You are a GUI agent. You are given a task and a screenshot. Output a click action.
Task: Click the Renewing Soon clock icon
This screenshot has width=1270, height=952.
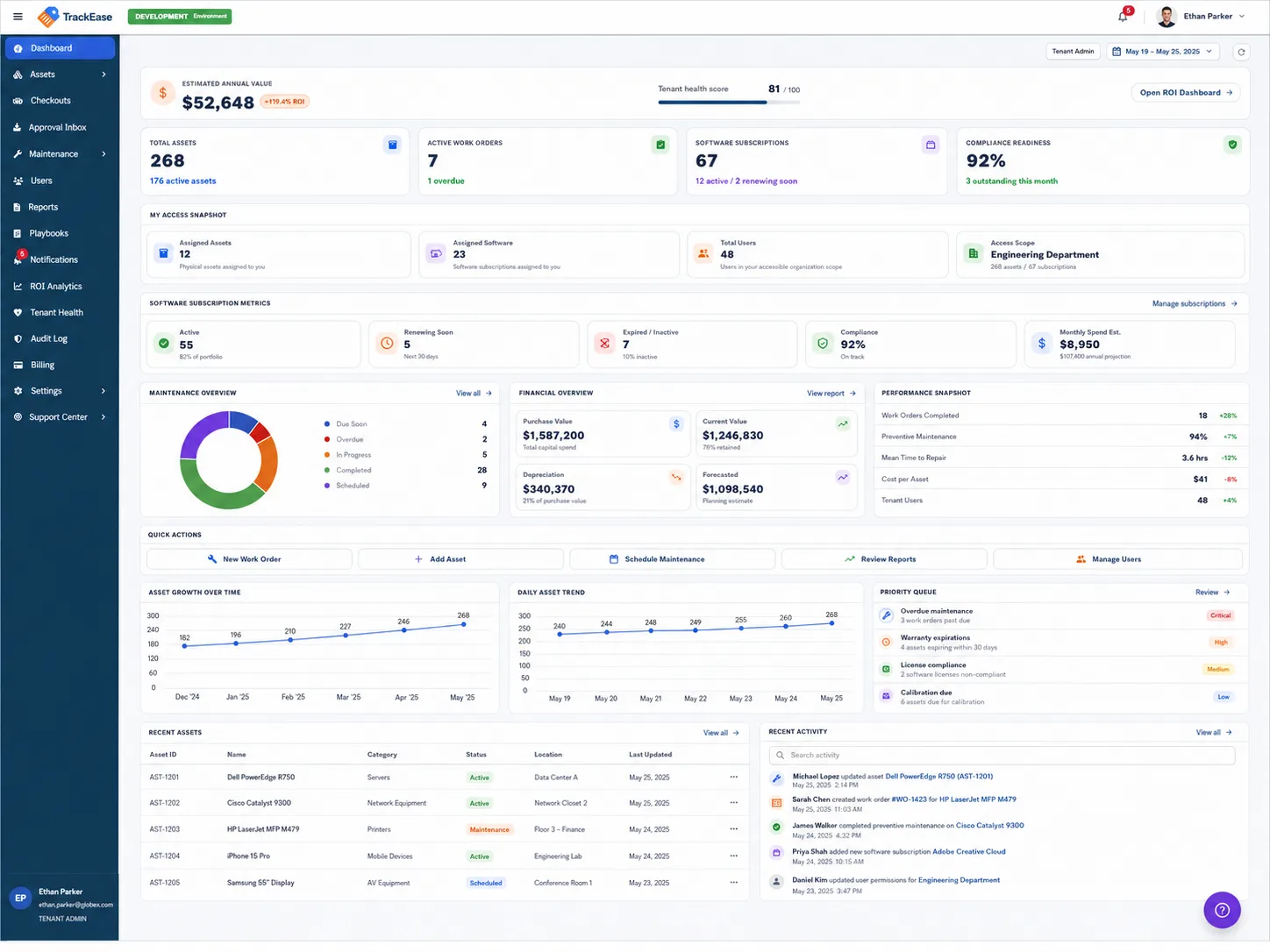(387, 344)
